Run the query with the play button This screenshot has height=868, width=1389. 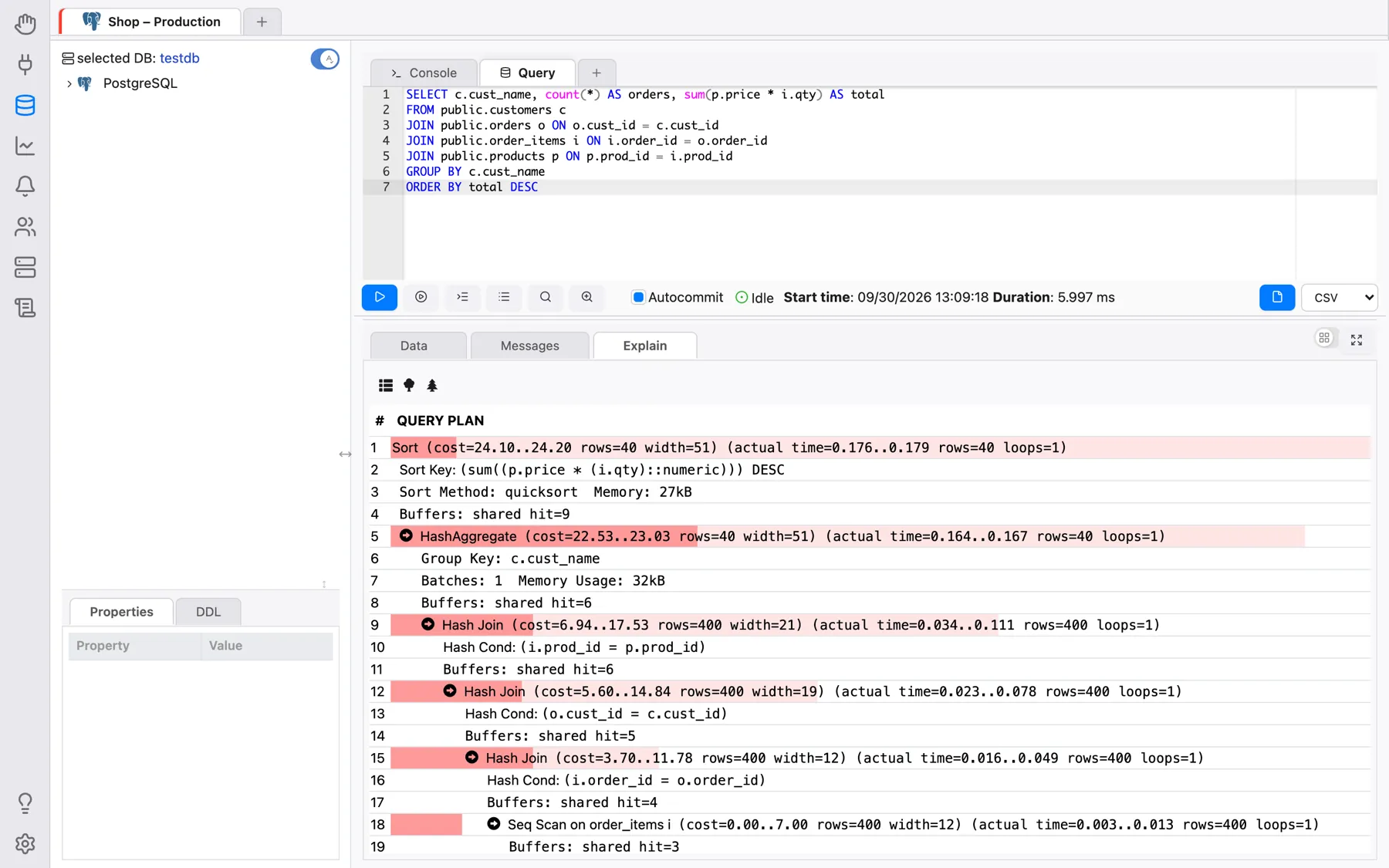pyautogui.click(x=380, y=297)
